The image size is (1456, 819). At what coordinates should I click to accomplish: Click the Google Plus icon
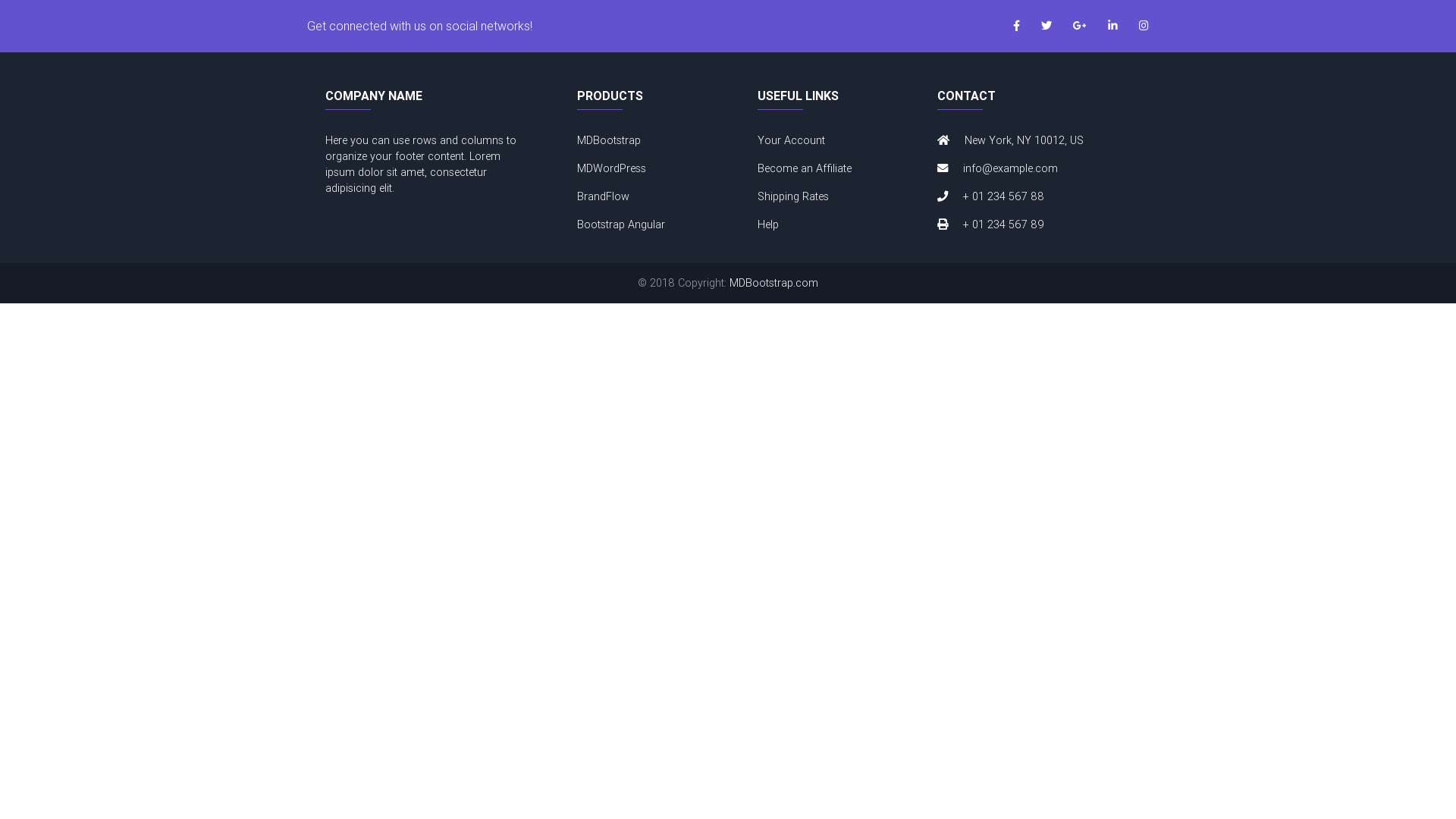(x=1079, y=26)
